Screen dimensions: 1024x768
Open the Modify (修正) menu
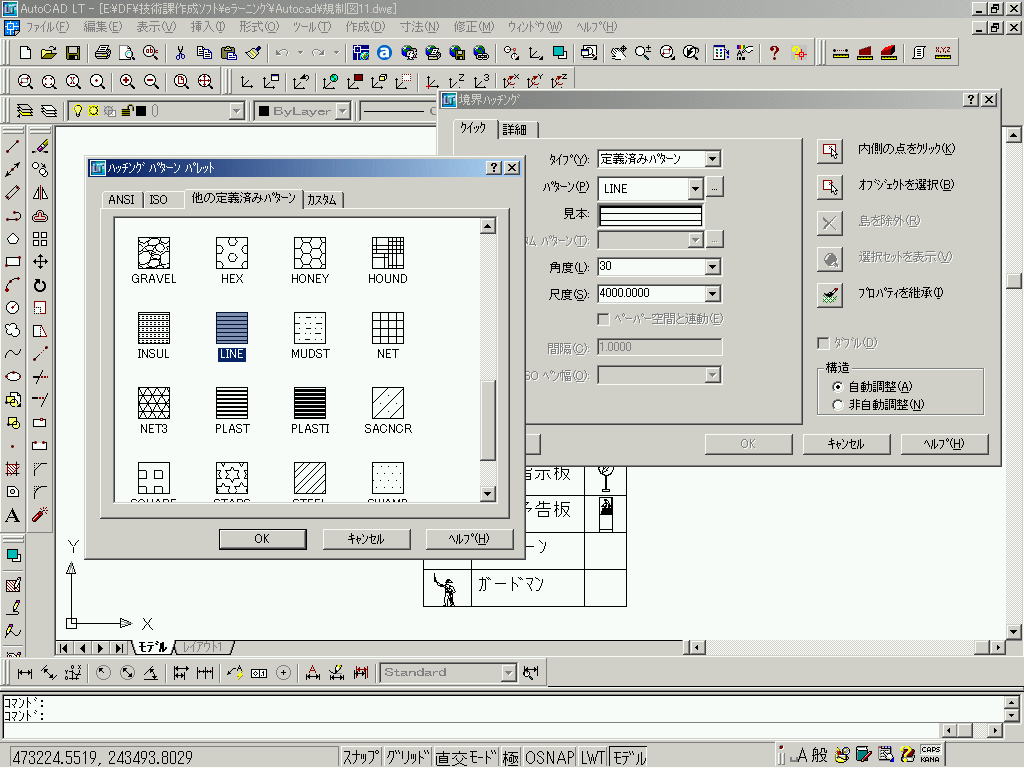coord(473,27)
